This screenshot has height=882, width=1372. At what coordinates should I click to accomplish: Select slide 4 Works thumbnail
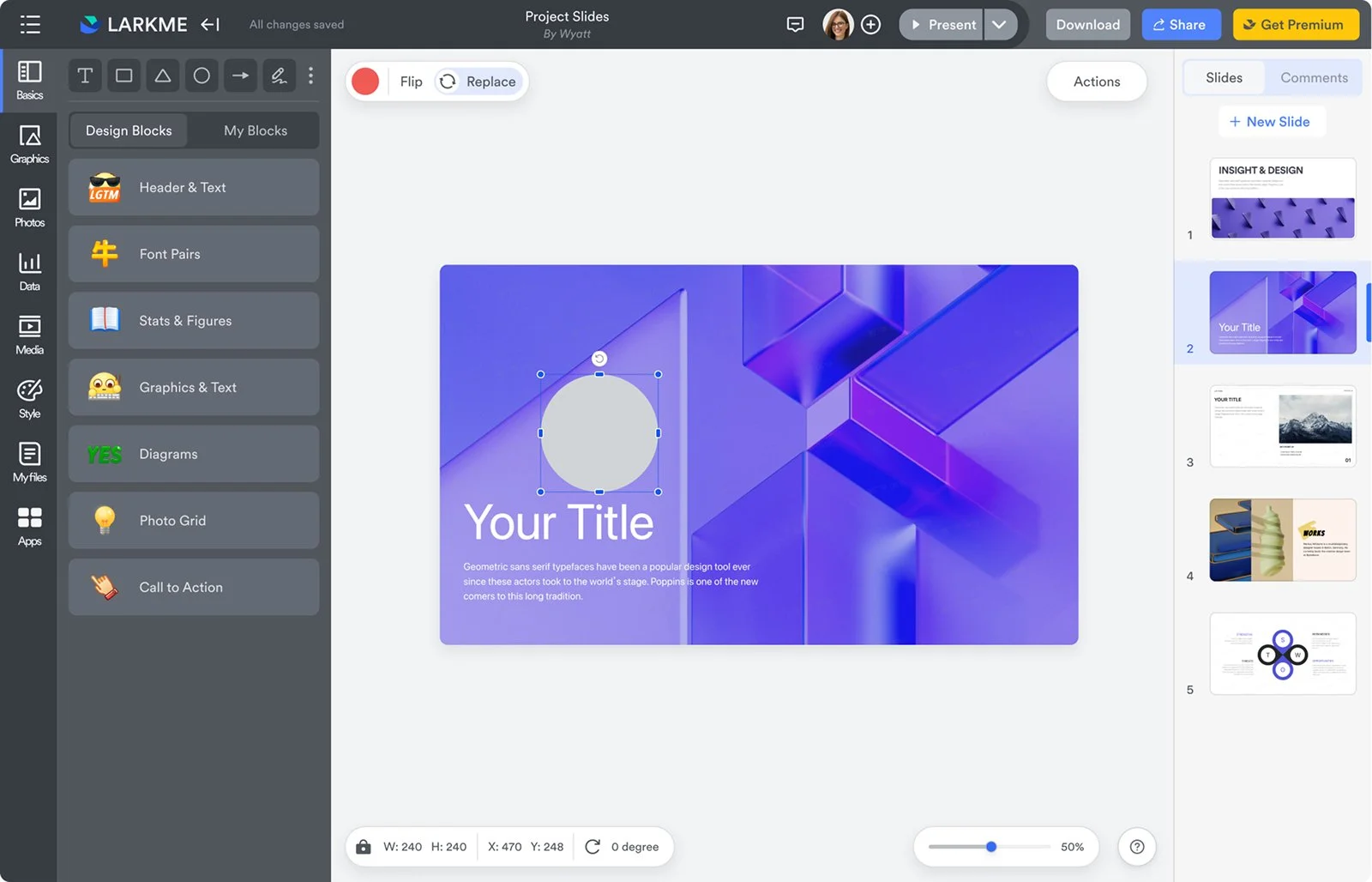[x=1283, y=540]
